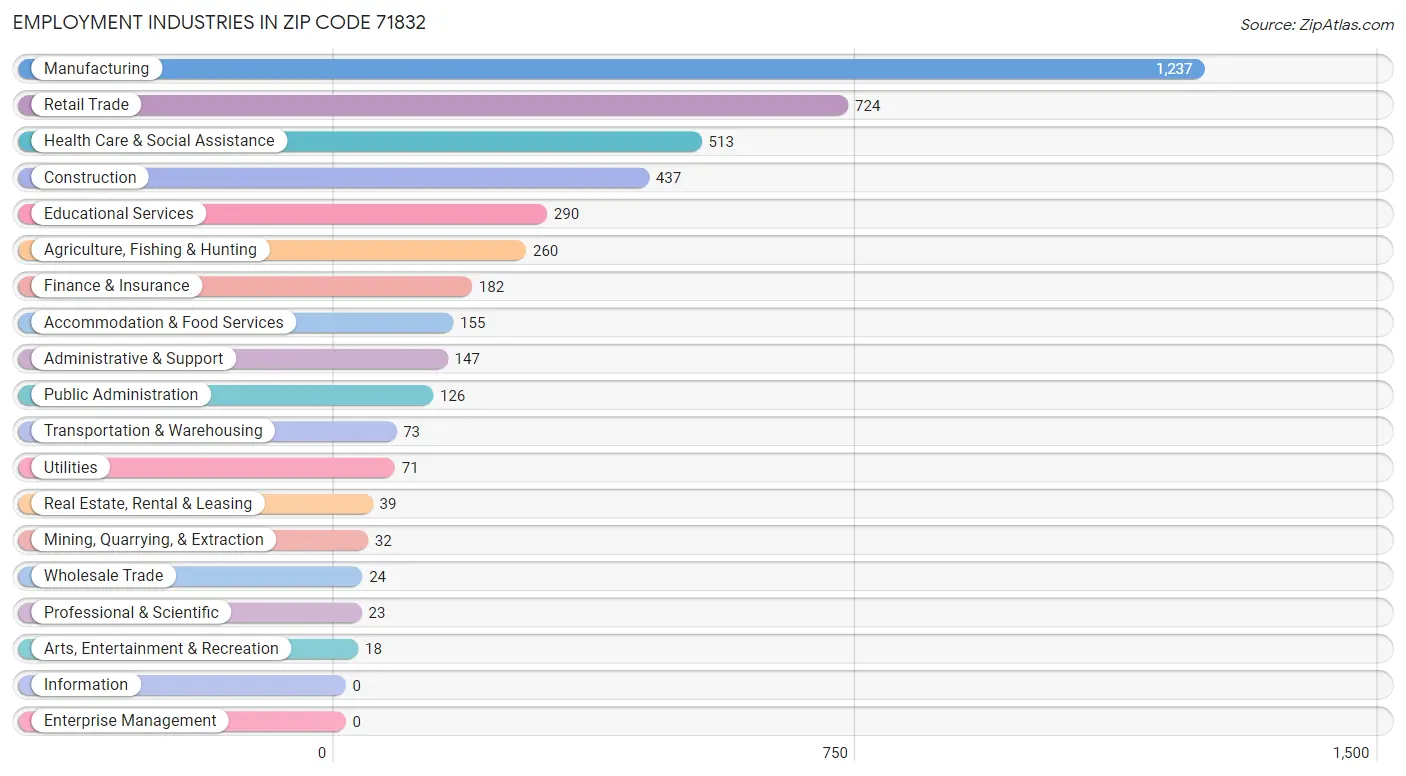Click the Arts & Recreation value 18
This screenshot has height=776, width=1406.
373,649
